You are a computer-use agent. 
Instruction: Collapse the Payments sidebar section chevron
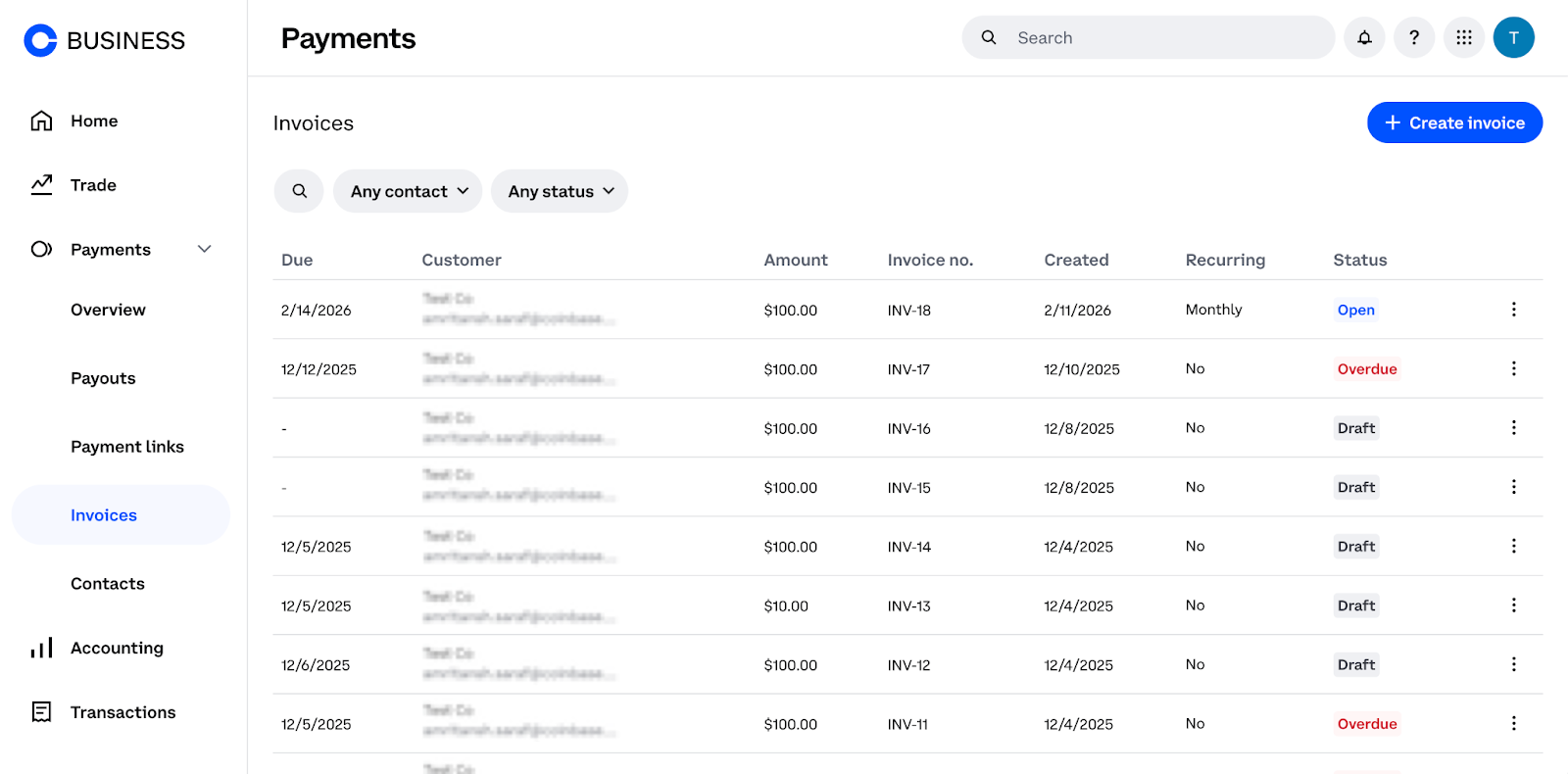pos(205,249)
